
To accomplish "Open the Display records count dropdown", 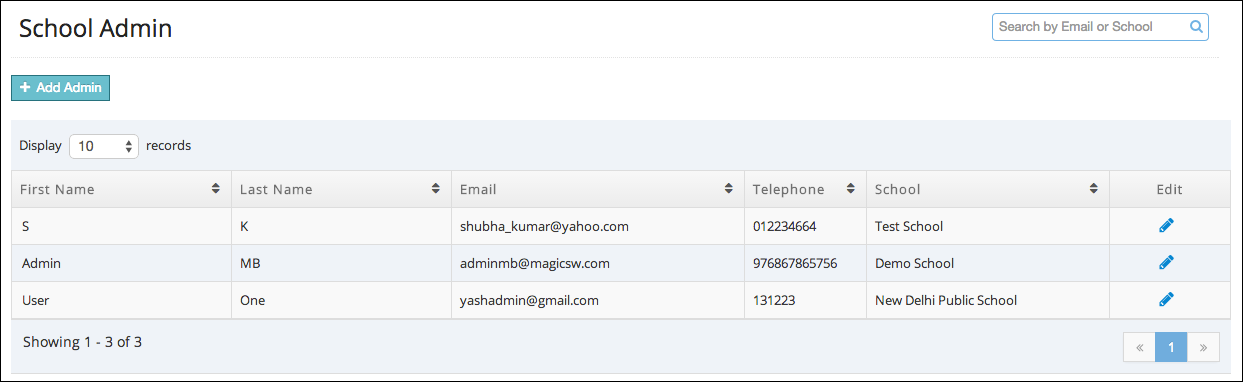I will tap(104, 146).
